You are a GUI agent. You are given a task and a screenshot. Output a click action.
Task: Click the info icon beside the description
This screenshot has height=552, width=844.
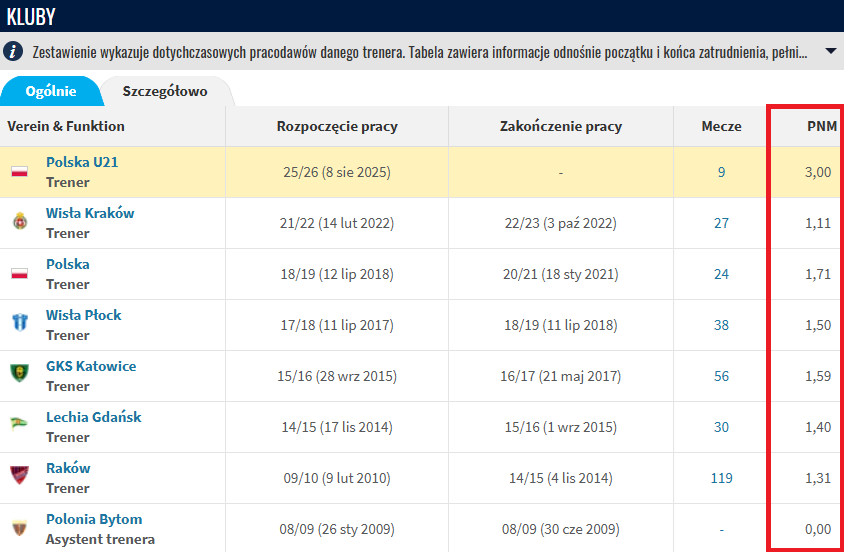(13, 52)
